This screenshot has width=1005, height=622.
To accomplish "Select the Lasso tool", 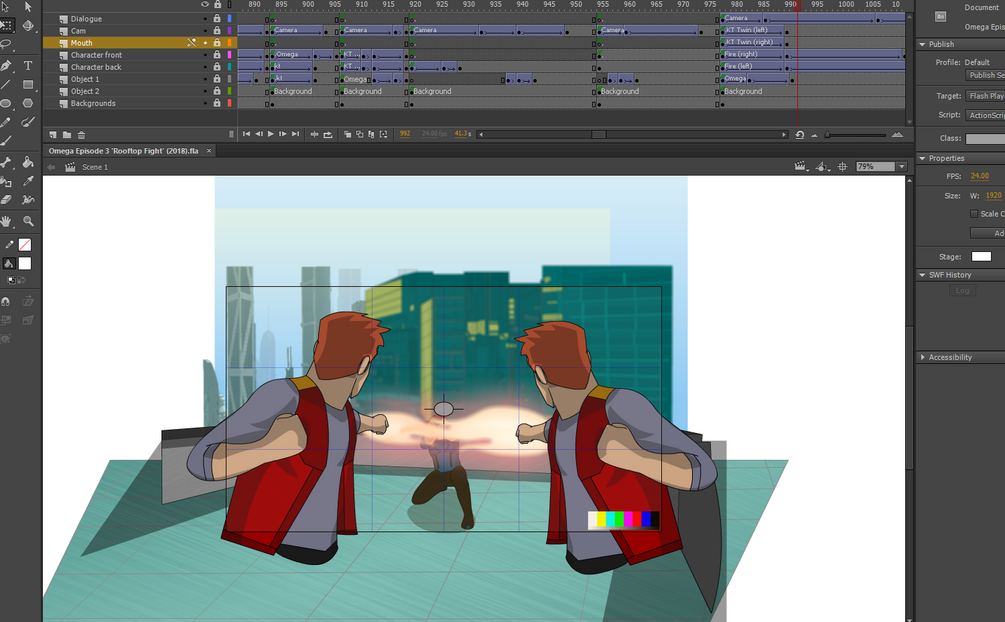I will click(6, 44).
